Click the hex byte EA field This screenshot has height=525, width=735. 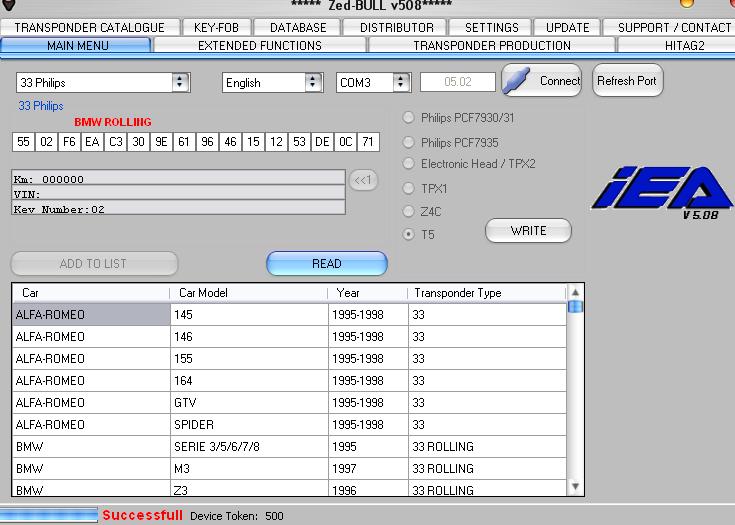[92, 142]
